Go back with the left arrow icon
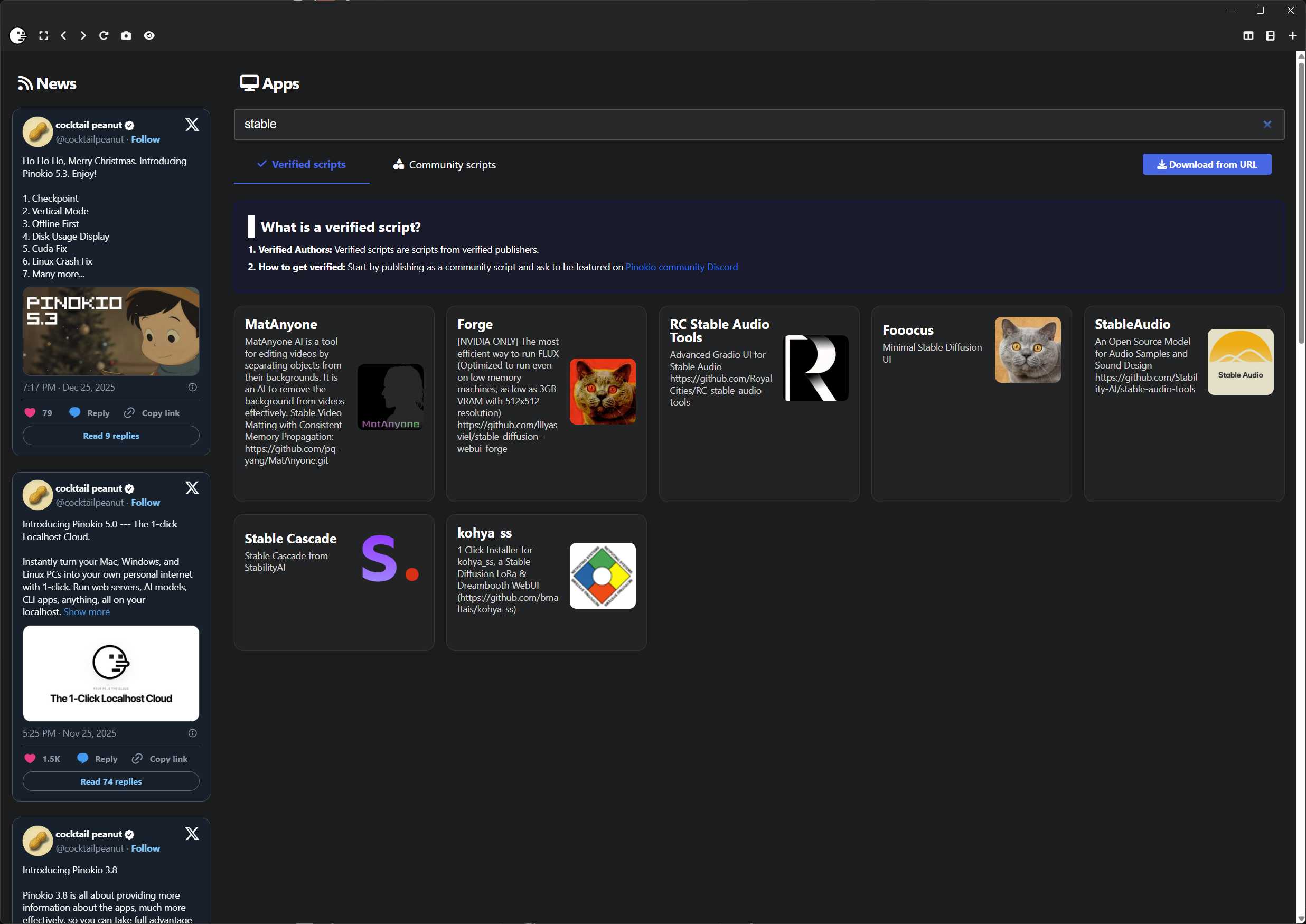 coord(64,35)
